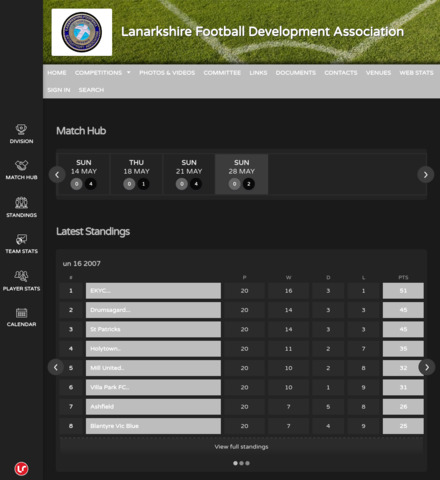
Task: Open the Blantyre Vic Blue team row
Action: click(153, 426)
